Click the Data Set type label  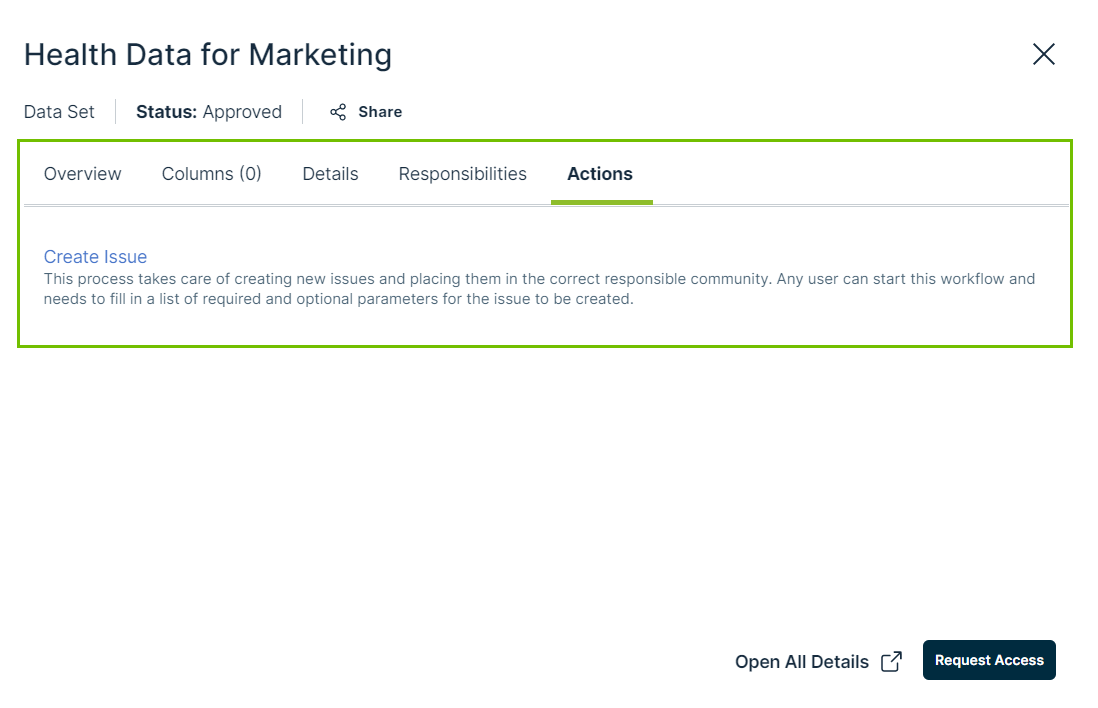coord(59,112)
